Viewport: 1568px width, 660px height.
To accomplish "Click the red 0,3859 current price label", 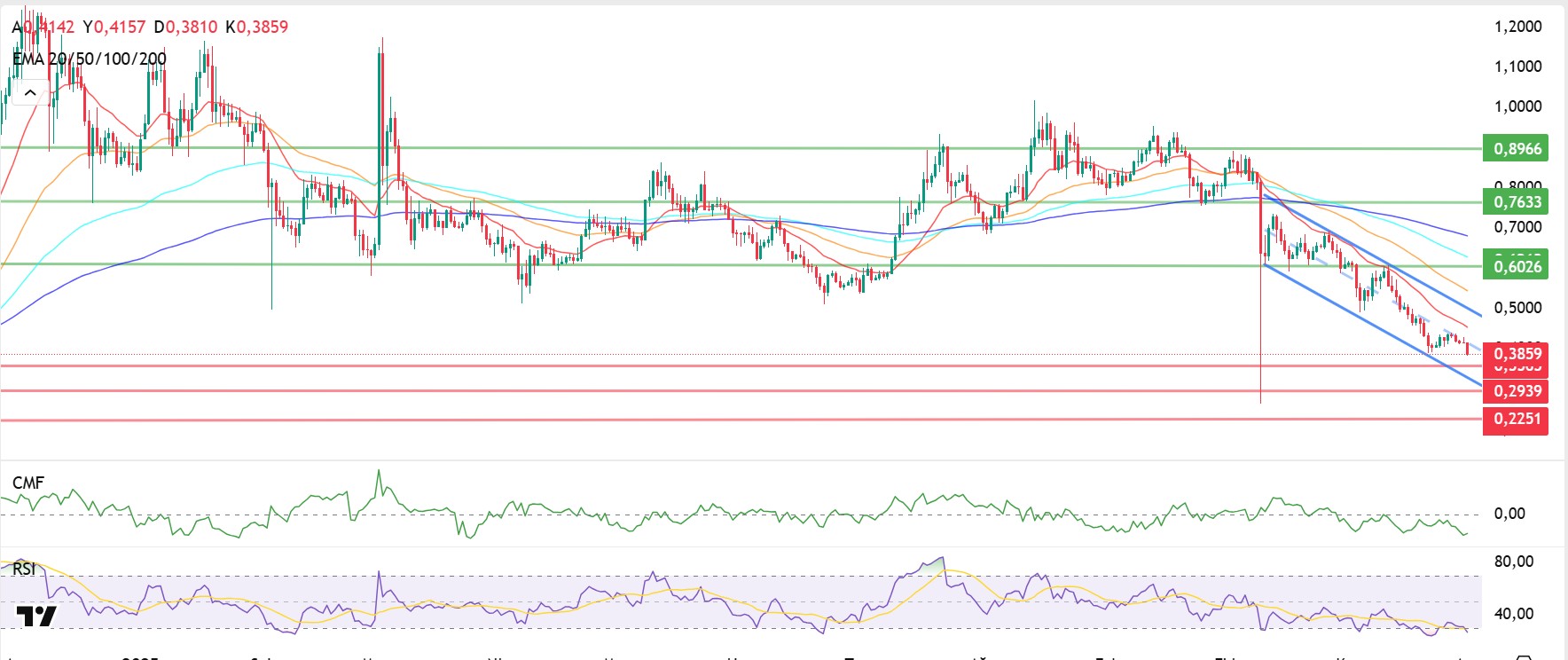I will tap(1516, 354).
